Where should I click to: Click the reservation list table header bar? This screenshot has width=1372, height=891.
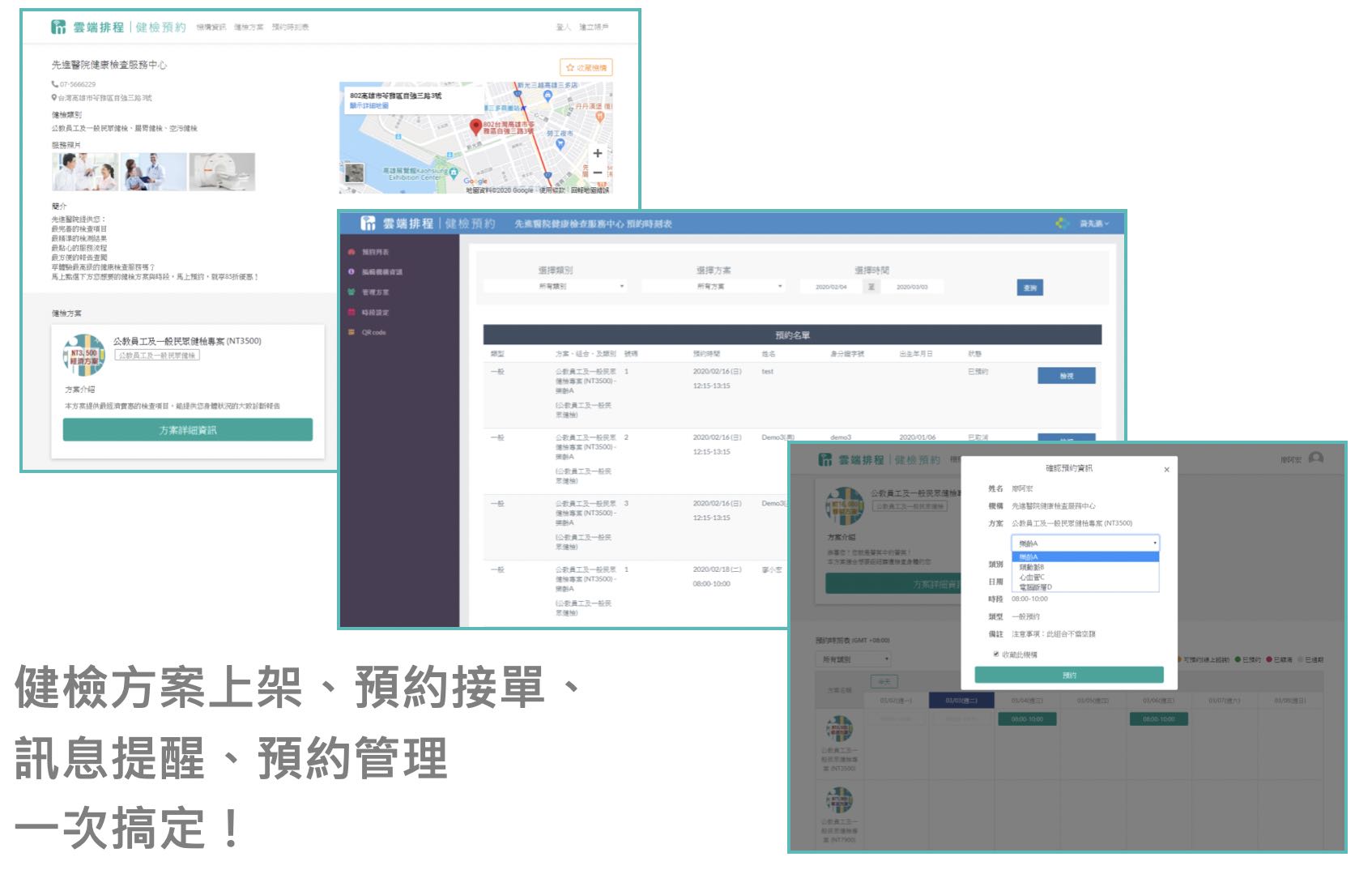[792, 335]
